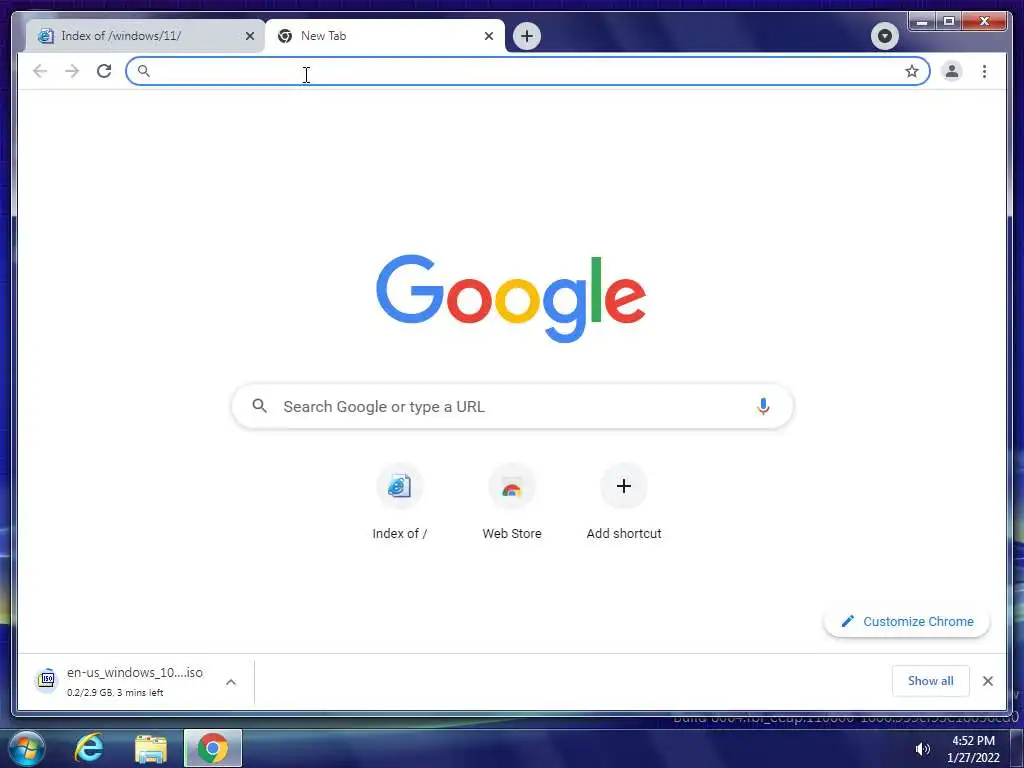
Task: Click the Google logo
Action: tap(511, 298)
